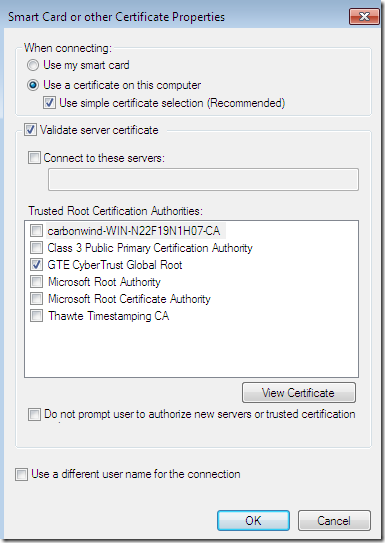Check Microsoft Root Authority checkbox
385x543 pixels.
[x=37, y=282]
